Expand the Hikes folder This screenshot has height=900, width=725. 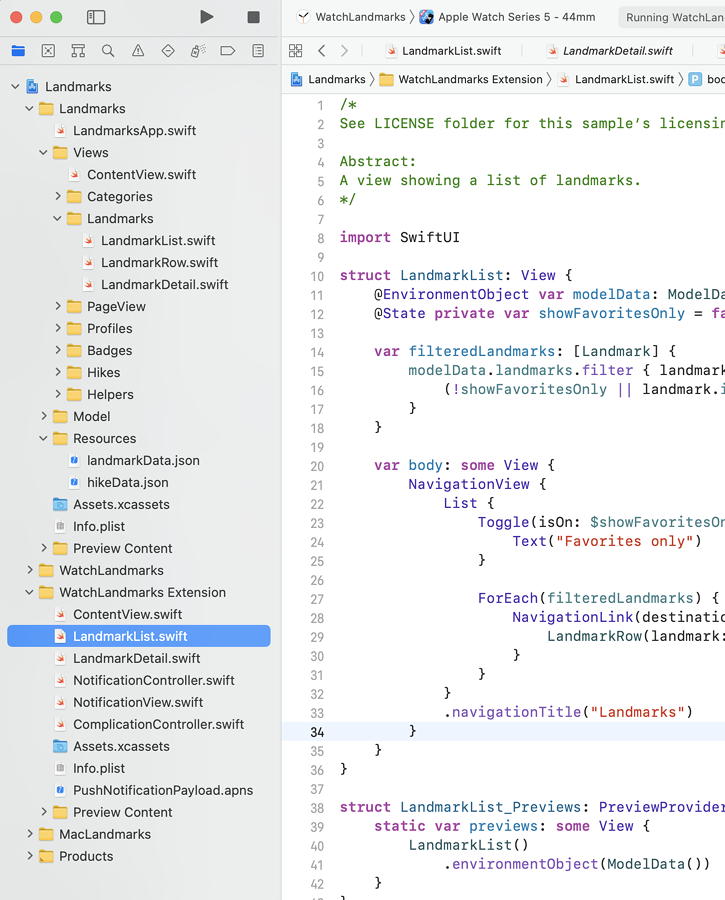pyautogui.click(x=57, y=373)
